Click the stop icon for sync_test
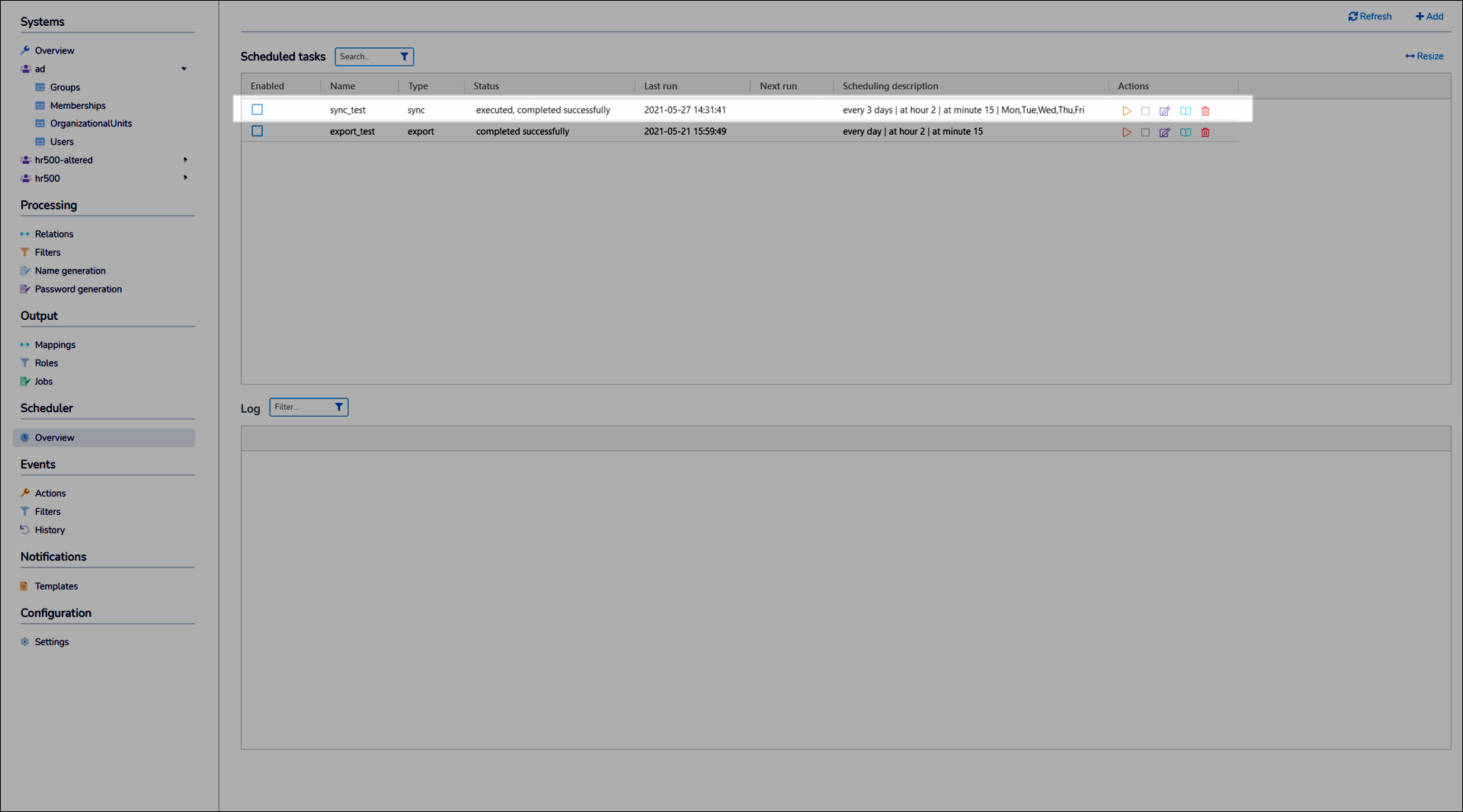Image resolution: width=1463 pixels, height=812 pixels. (x=1145, y=111)
